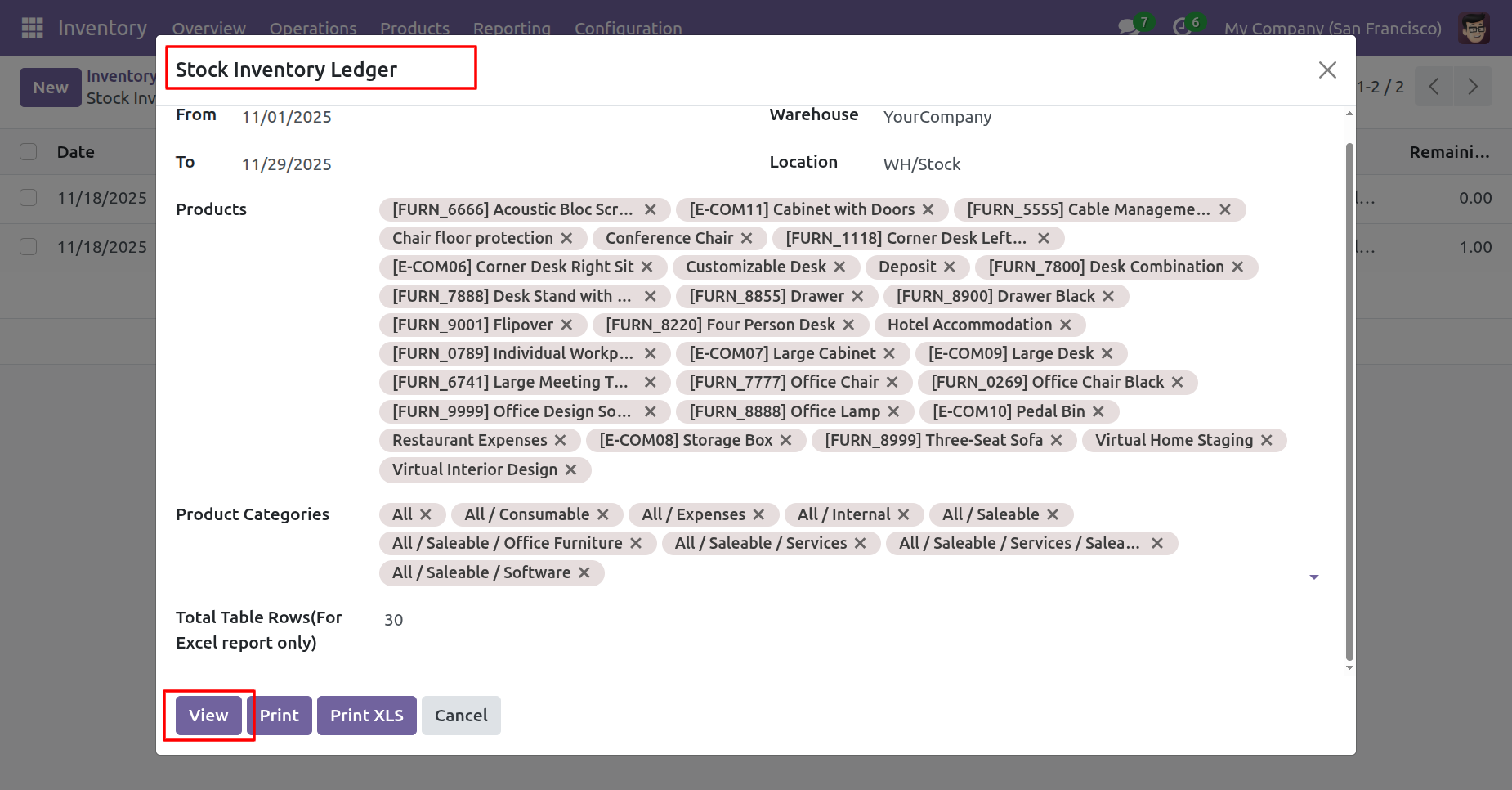Go to previous record page arrow

pyautogui.click(x=1434, y=87)
